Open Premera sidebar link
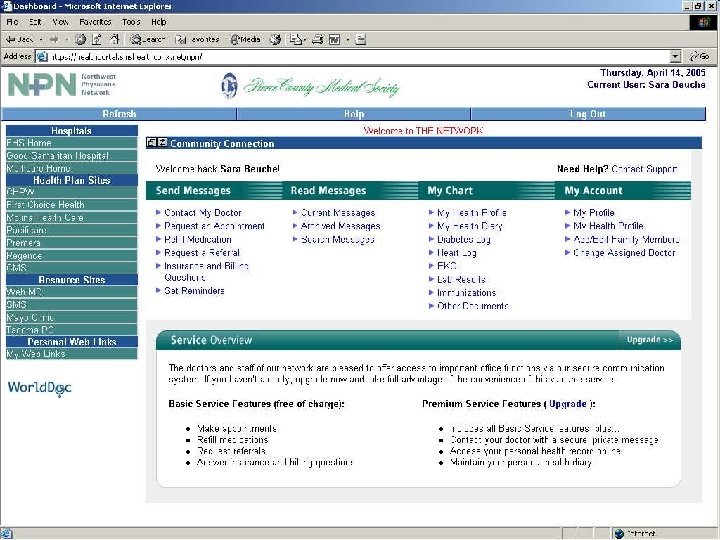The width and height of the screenshot is (720, 540). pos(72,243)
